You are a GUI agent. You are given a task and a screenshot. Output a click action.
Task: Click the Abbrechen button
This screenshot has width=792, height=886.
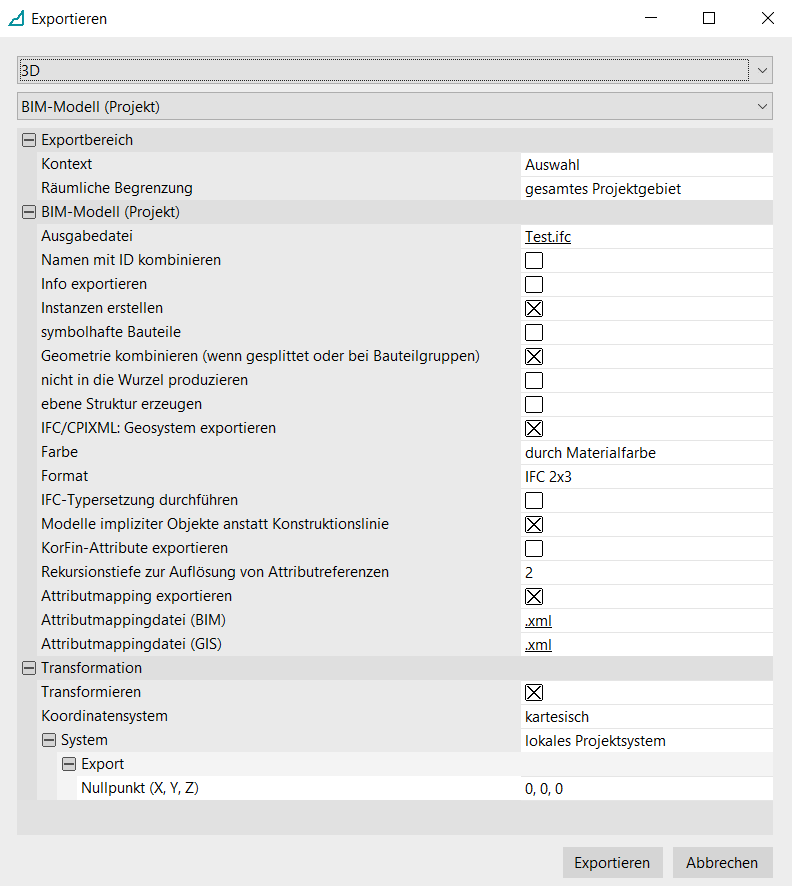click(722, 862)
